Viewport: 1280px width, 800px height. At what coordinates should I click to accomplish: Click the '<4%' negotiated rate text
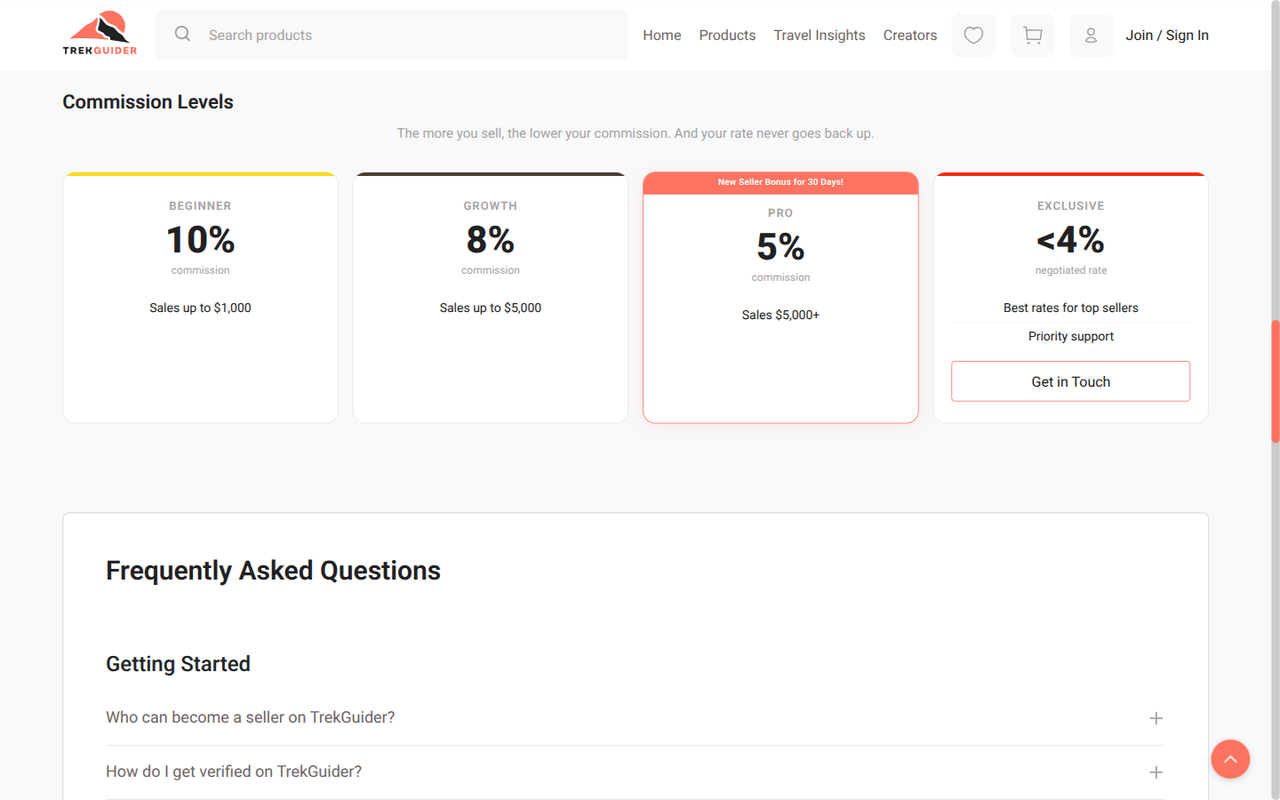[1070, 240]
